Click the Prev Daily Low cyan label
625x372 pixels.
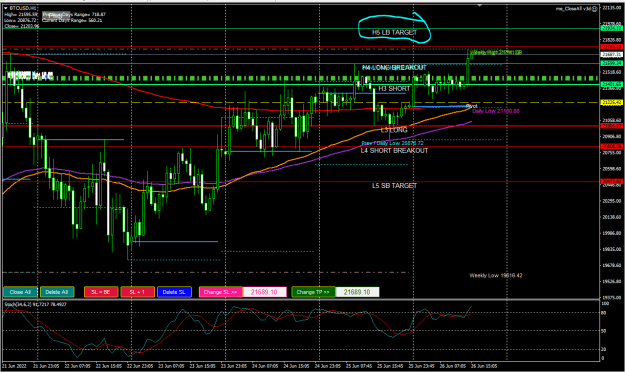[392, 143]
